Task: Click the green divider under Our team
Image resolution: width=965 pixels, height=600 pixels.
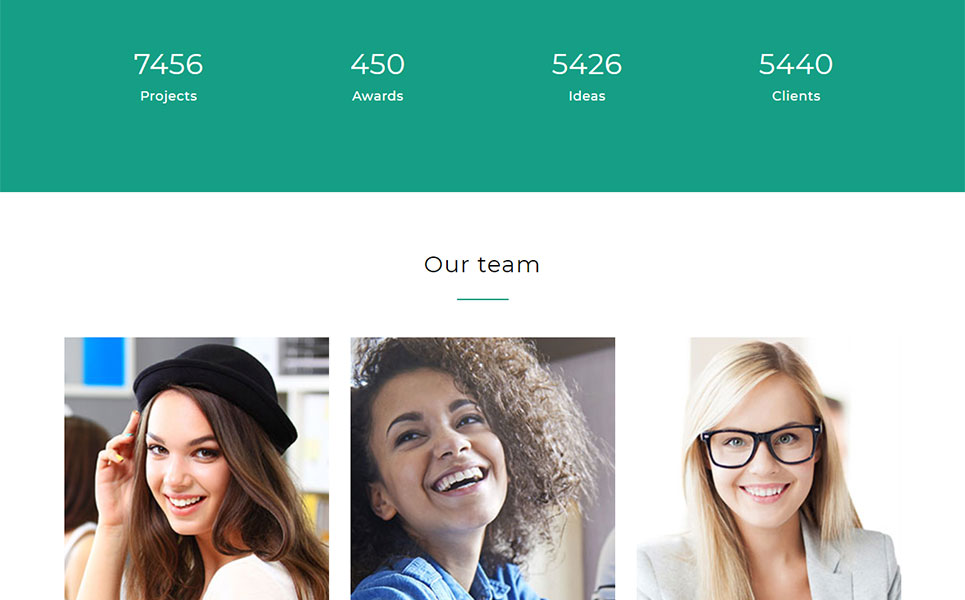Action: click(482, 299)
